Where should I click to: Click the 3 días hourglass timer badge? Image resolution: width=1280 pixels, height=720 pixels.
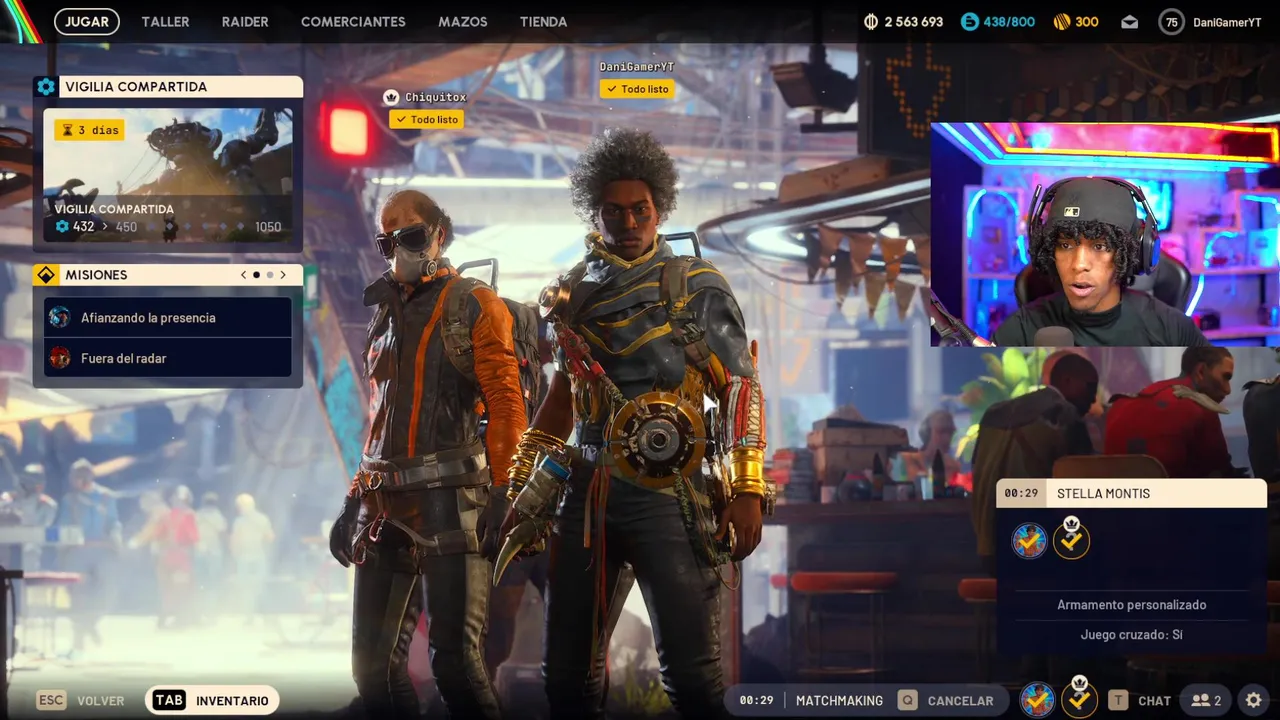[89, 130]
